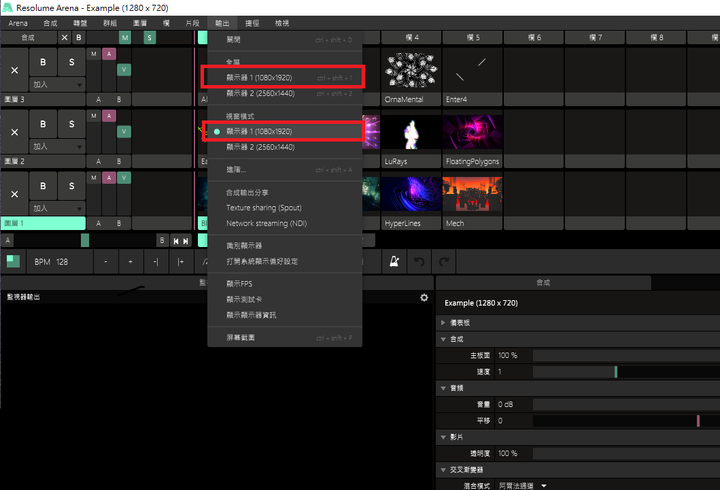Clear layer 3 with its X button
The image size is (720, 490).
(x=15, y=70)
